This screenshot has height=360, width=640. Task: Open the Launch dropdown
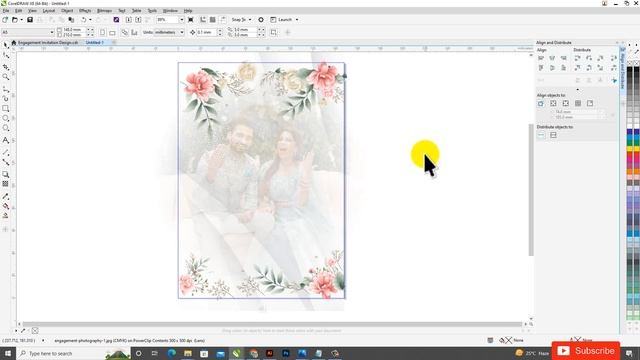coord(297,20)
